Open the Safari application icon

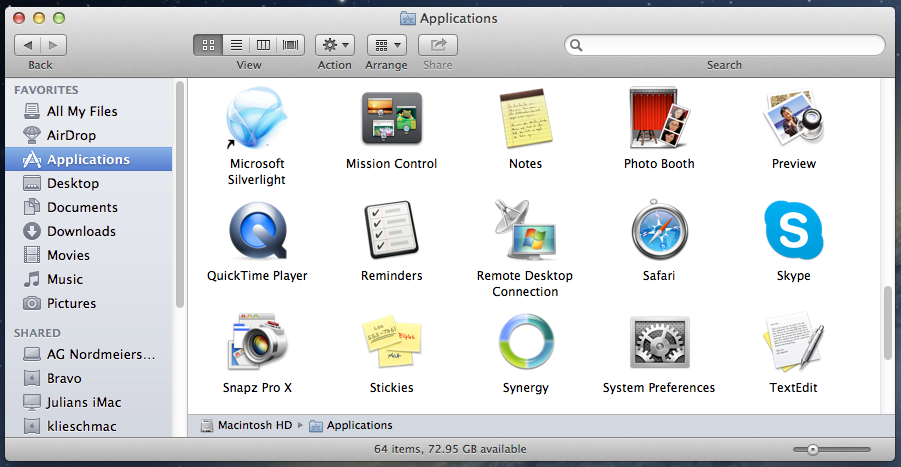tap(659, 230)
